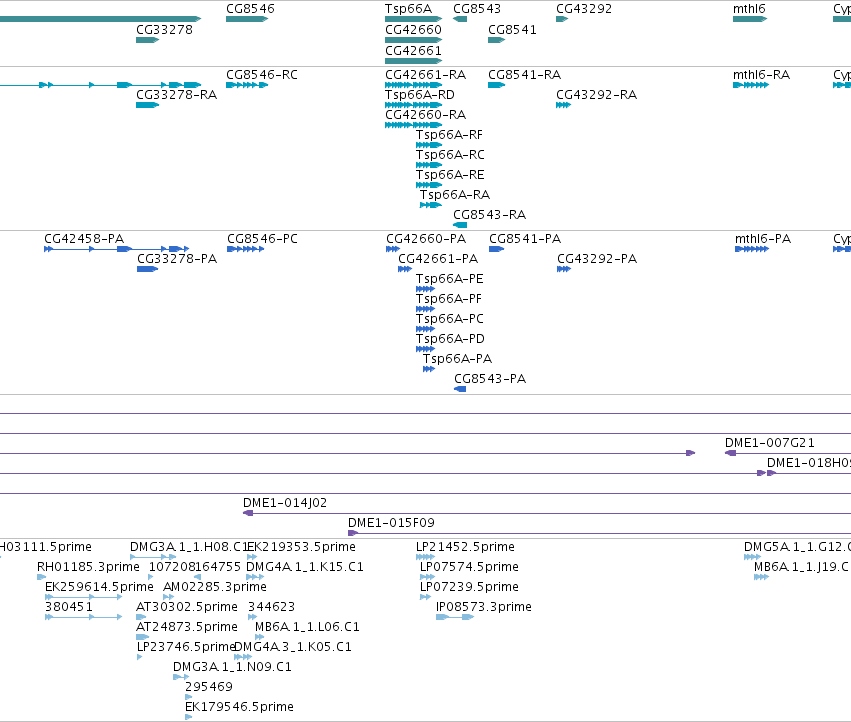The height and width of the screenshot is (722, 851).
Task: Click the CG8546-RC transcript label
Action: [262, 74]
